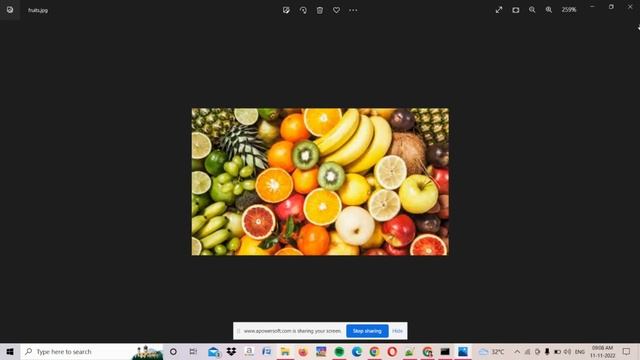Enter full screen view

coord(499,10)
